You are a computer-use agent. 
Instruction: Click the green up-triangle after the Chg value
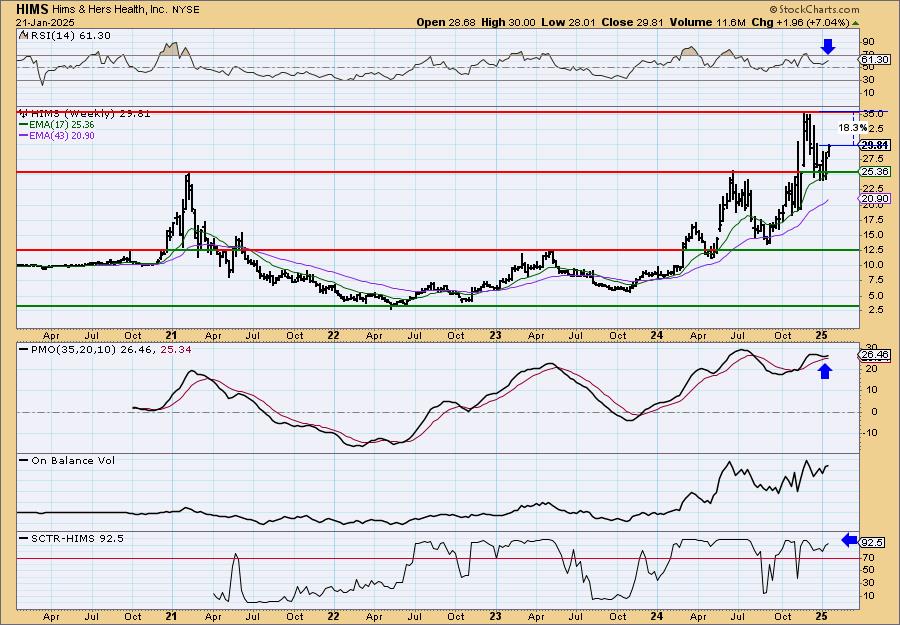856,23
